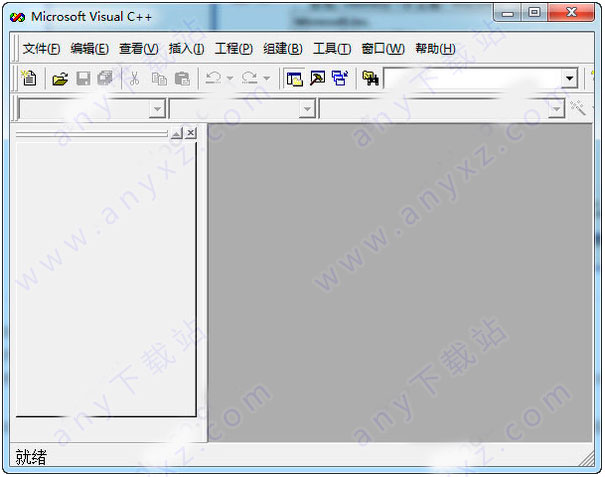Click the Save All icon
The image size is (605, 477).
(x=105, y=78)
